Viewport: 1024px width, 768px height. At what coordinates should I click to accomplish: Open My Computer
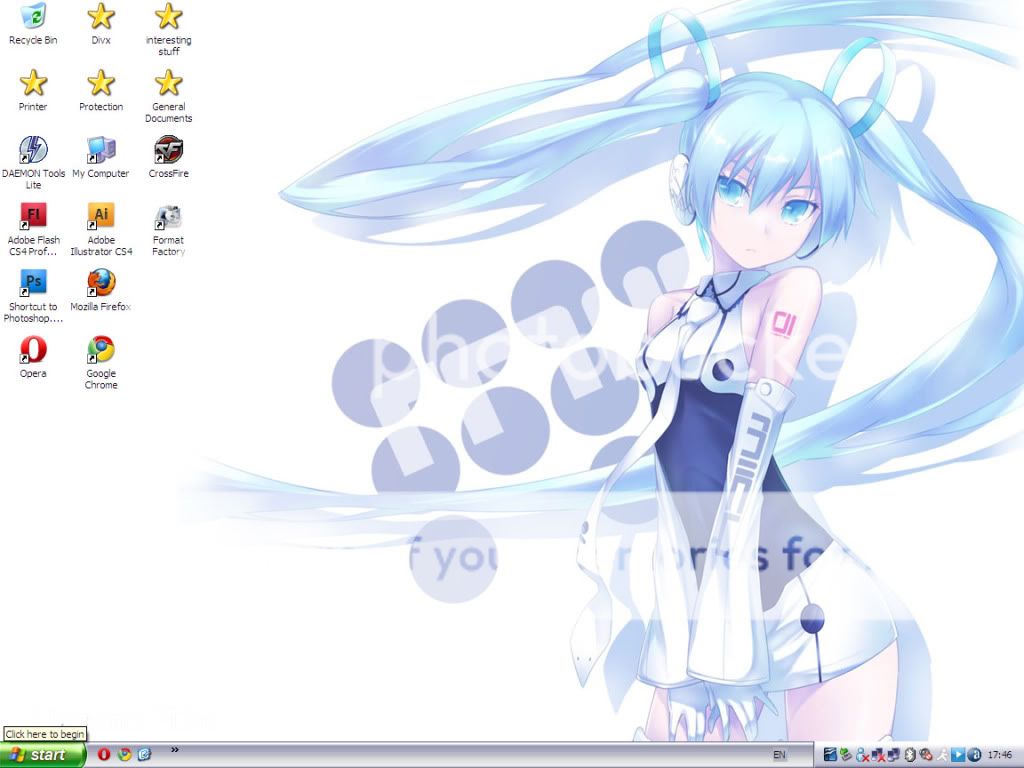100,152
